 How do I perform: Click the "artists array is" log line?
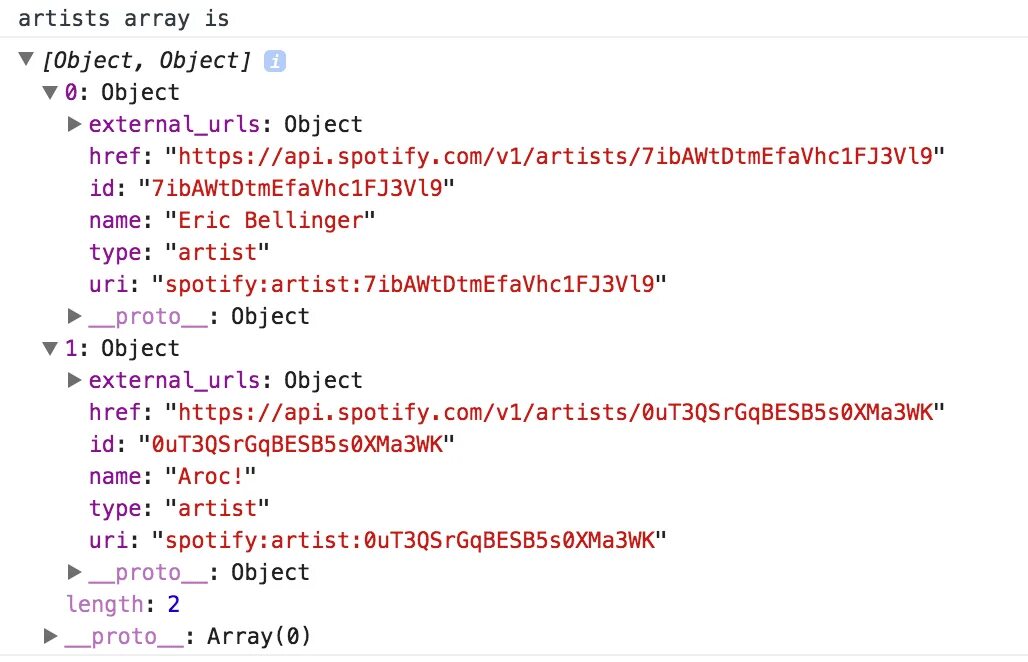coord(124,18)
